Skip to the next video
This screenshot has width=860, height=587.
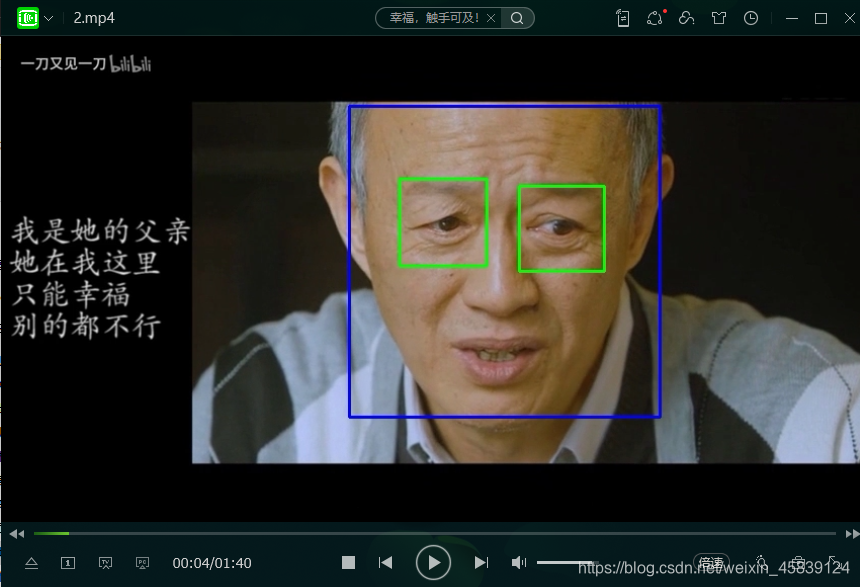point(481,562)
